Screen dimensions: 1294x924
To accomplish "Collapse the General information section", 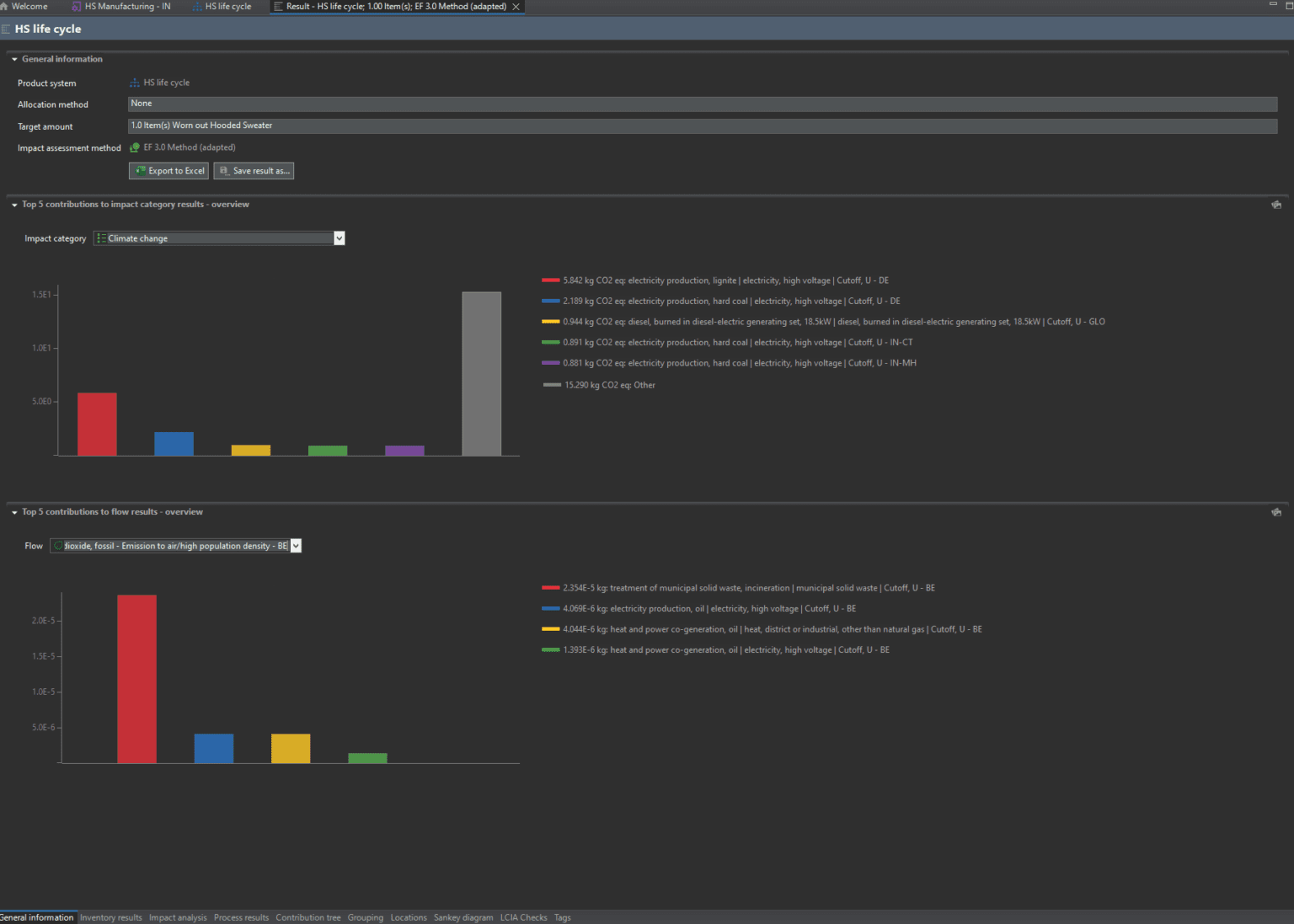I will click(14, 59).
